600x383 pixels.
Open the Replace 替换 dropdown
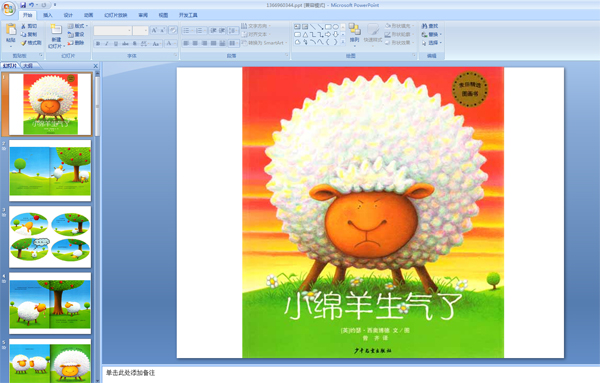point(431,34)
